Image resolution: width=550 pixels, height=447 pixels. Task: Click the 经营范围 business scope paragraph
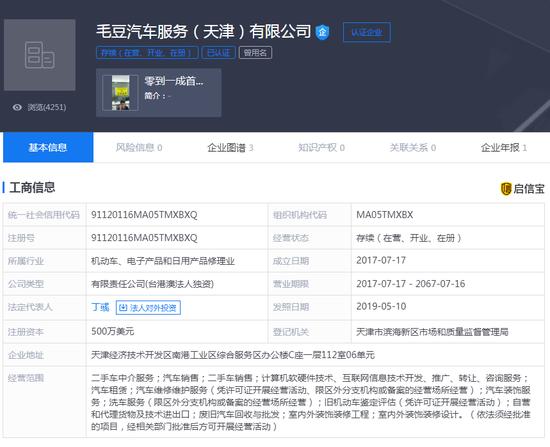click(311, 402)
